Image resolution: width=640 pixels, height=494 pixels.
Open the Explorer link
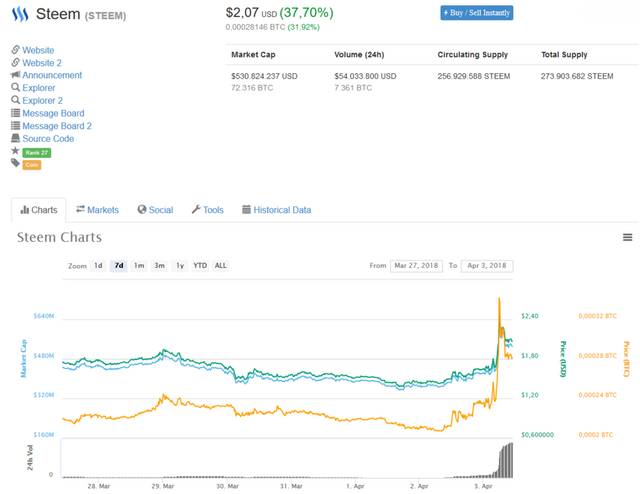(39, 88)
